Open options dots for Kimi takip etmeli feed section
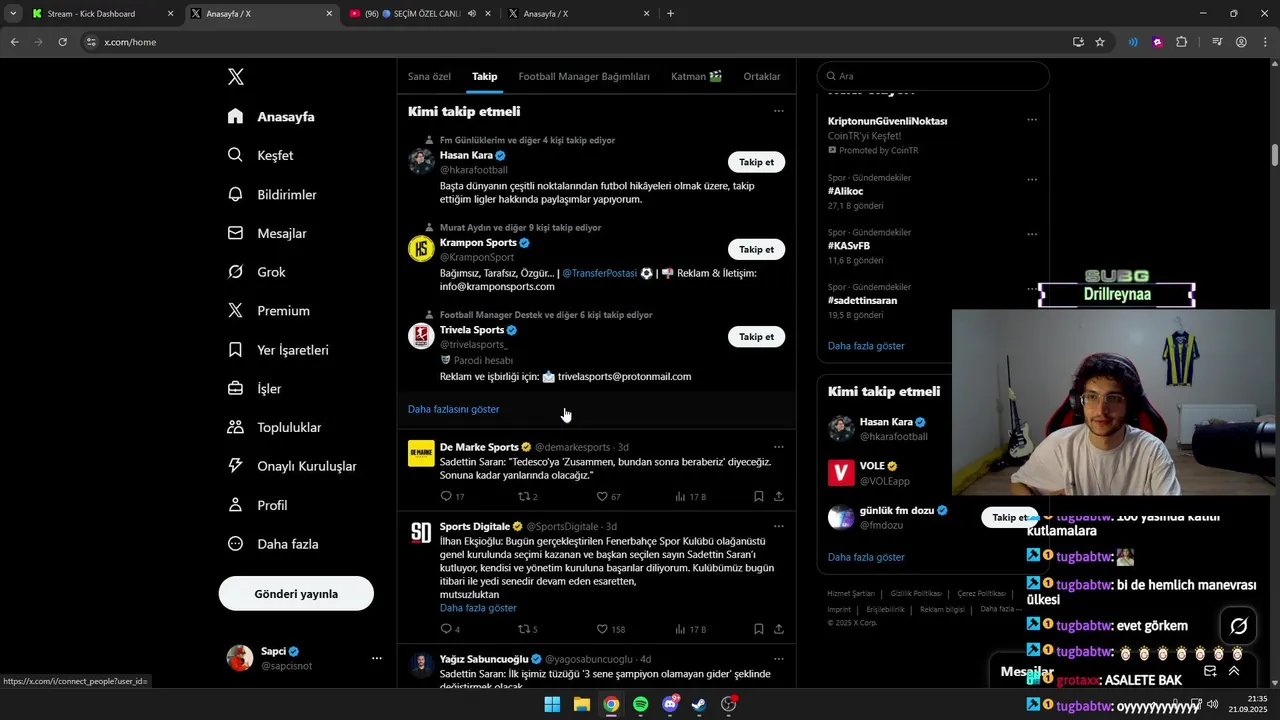Screen dimensions: 1280x720 pyautogui.click(x=778, y=111)
